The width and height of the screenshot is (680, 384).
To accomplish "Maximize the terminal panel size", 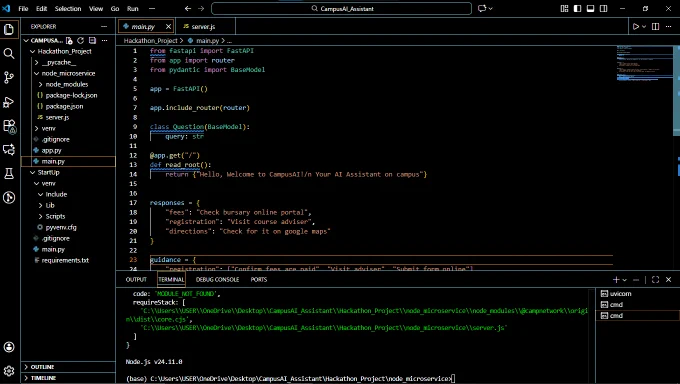I will (x=655, y=280).
